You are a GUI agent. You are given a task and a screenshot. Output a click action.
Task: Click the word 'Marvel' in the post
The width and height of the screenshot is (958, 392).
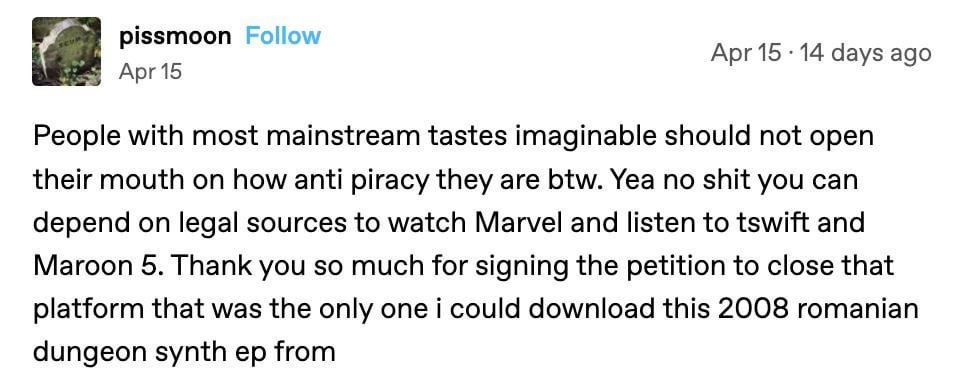point(517,223)
